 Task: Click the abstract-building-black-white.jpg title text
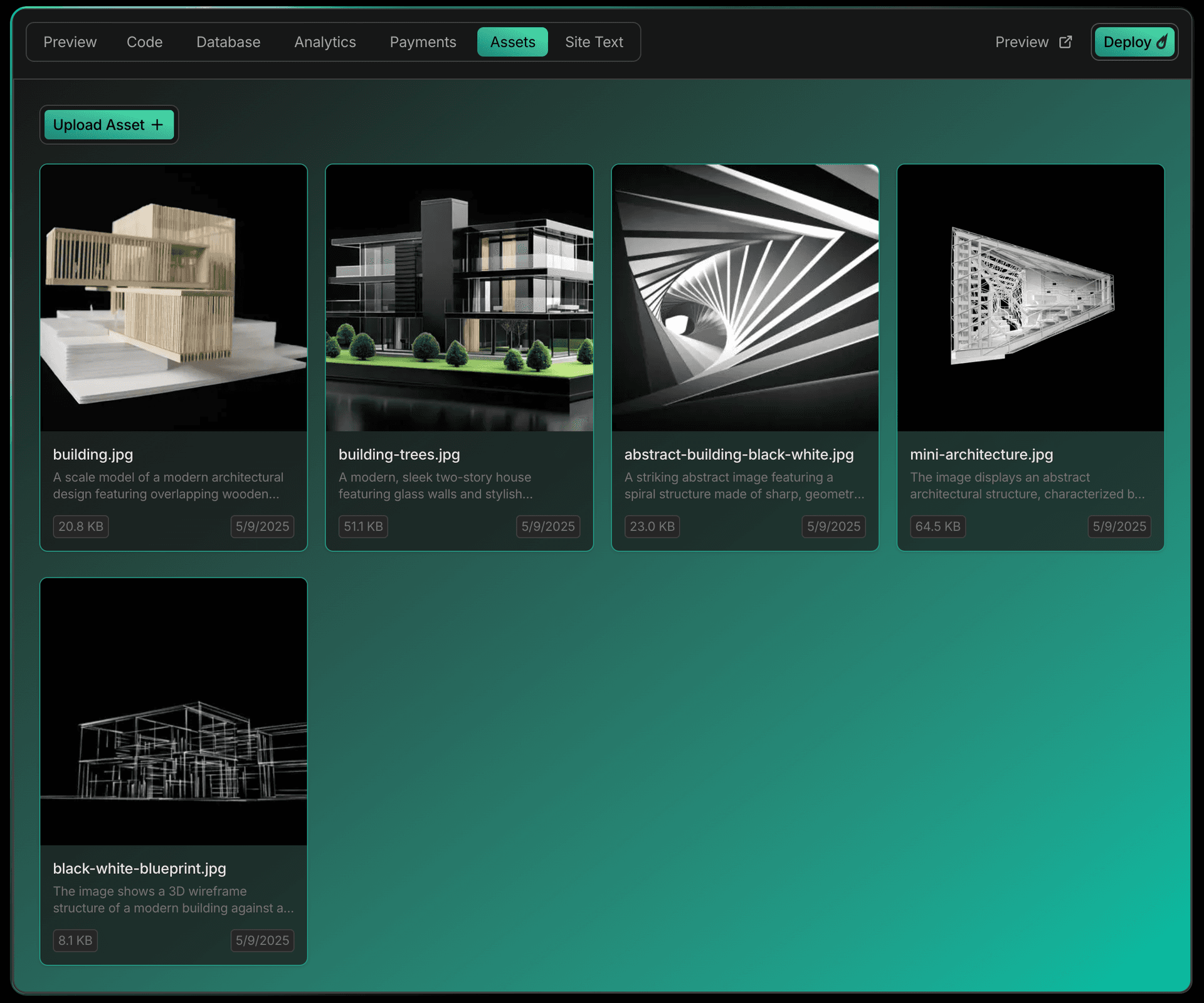(x=739, y=455)
